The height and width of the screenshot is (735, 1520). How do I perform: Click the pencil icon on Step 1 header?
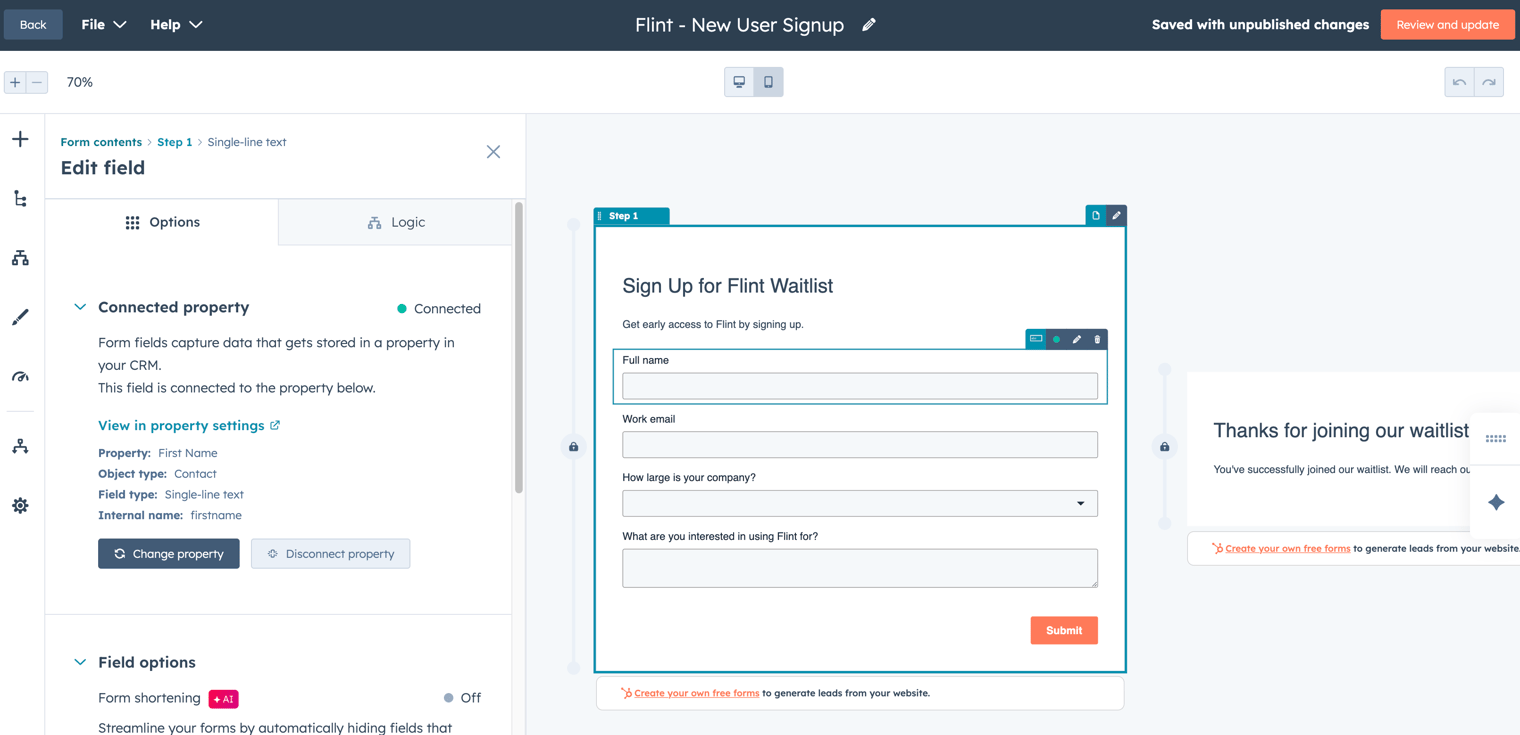1117,216
